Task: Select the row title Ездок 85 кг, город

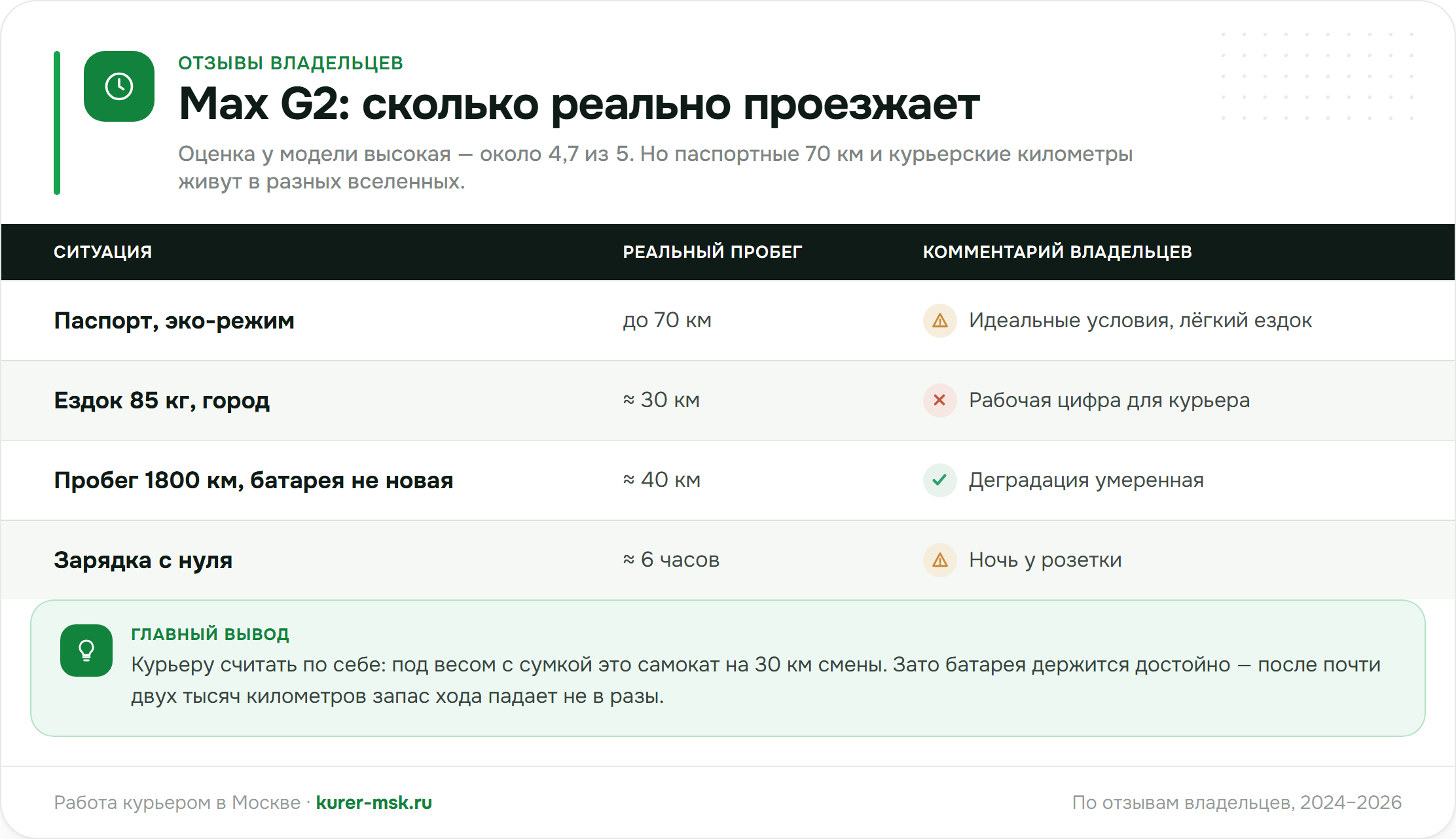Action: (x=162, y=401)
